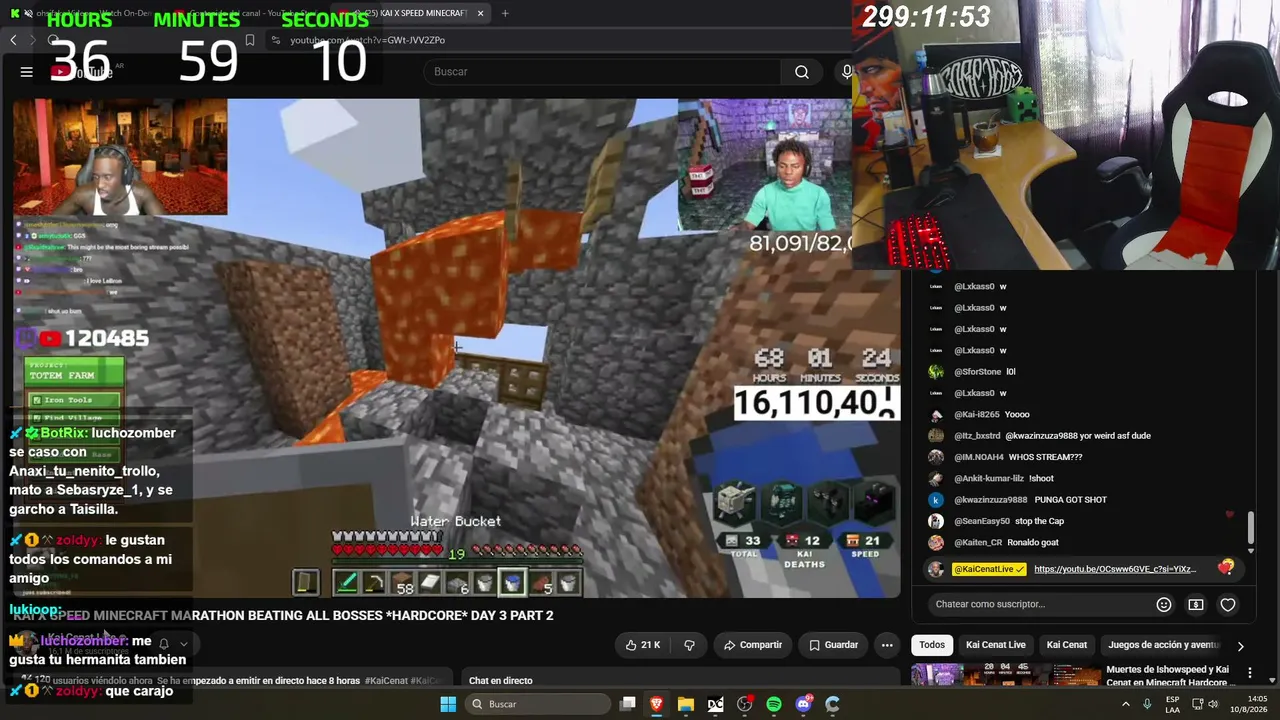This screenshot has height=720, width=1280.
Task: Like the video with 21 K likes
Action: click(x=643, y=645)
